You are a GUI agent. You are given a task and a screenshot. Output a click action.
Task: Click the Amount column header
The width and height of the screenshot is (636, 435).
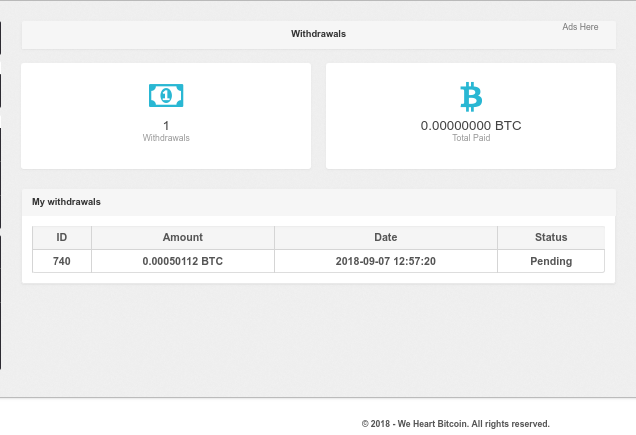click(183, 237)
